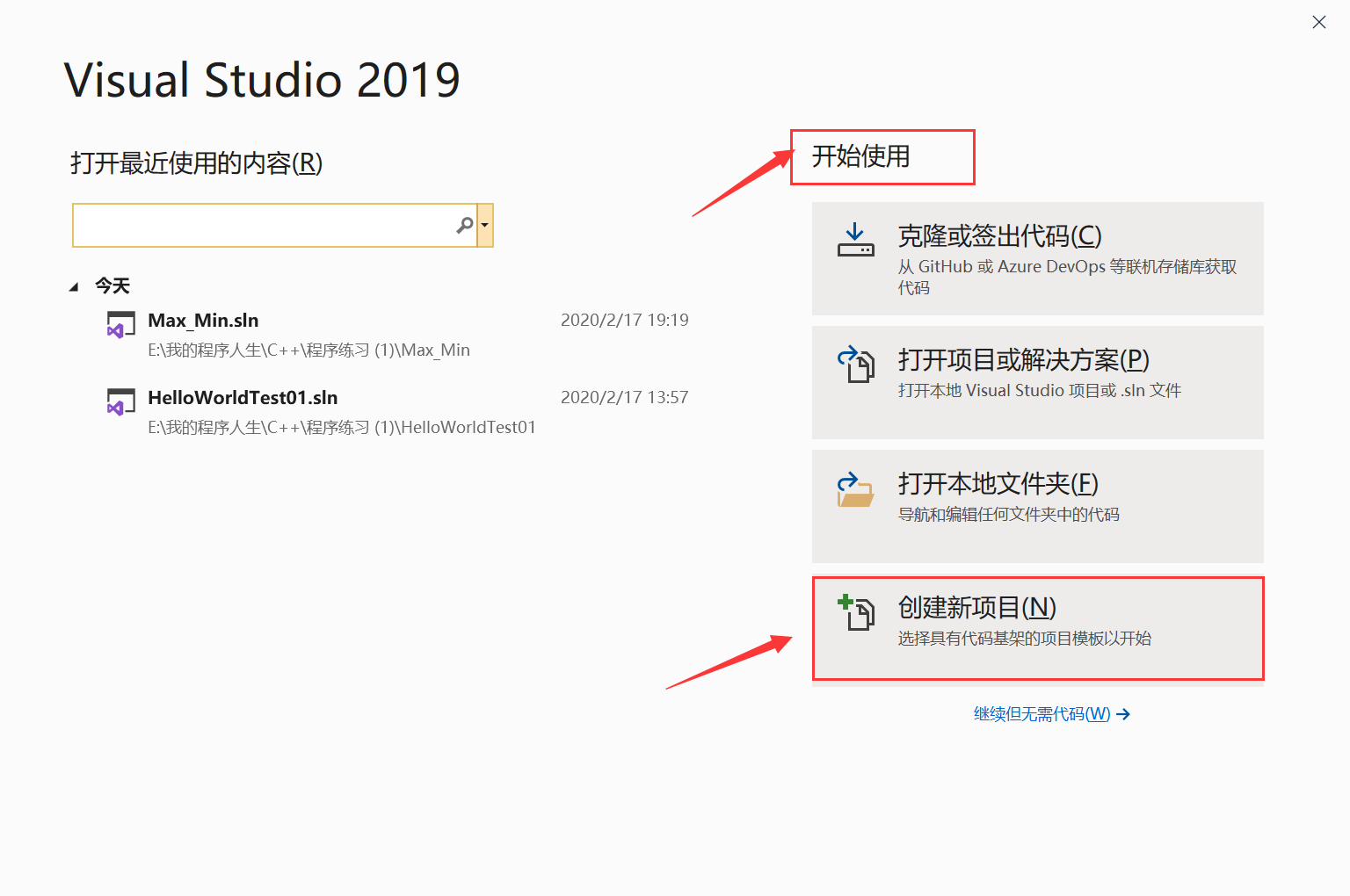Screen dimensions: 1350x896
Task: Click the clone repository download icon
Action: pyautogui.click(x=855, y=240)
